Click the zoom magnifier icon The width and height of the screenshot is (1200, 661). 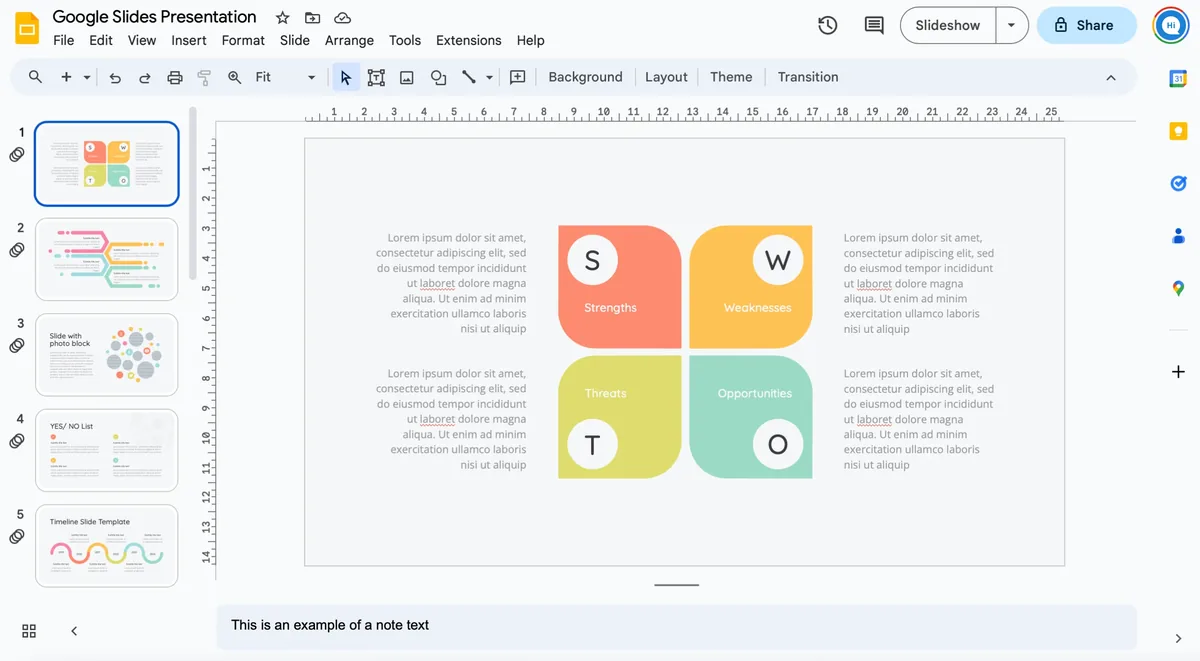[235, 77]
